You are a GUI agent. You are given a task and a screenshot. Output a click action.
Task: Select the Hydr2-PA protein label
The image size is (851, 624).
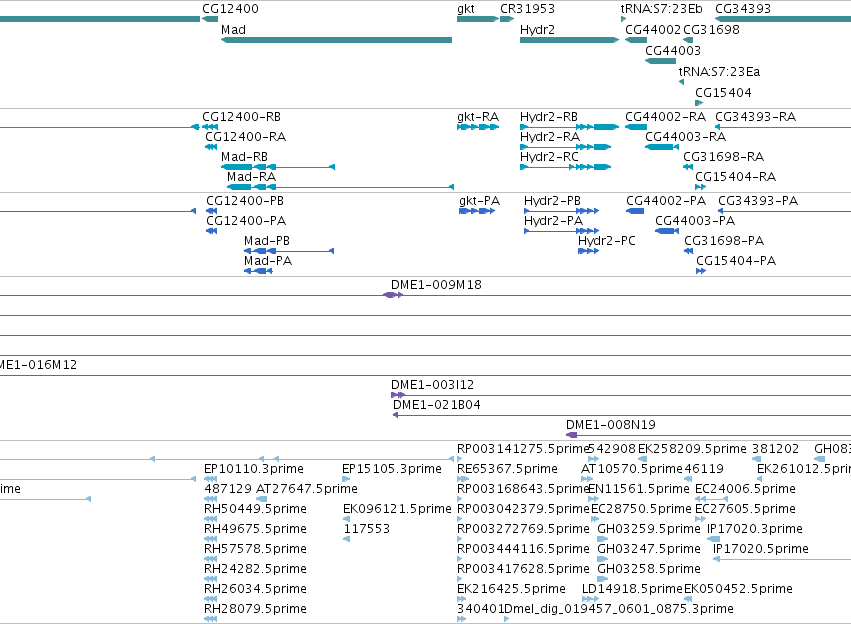(x=553, y=221)
